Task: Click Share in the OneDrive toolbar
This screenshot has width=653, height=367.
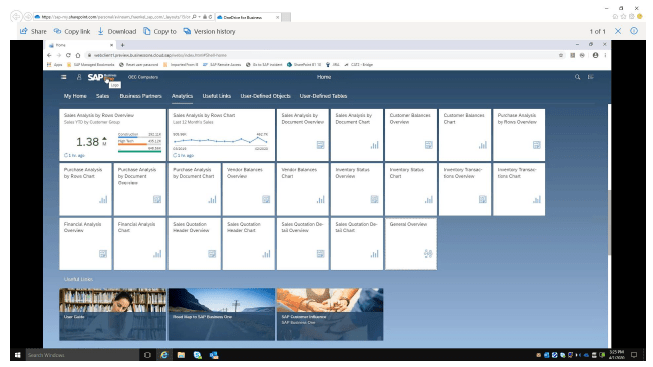Action: click(x=33, y=31)
